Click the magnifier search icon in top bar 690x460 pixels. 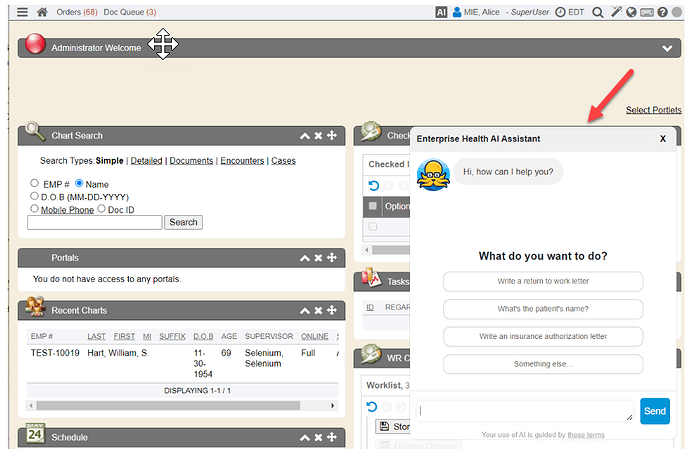click(x=597, y=13)
